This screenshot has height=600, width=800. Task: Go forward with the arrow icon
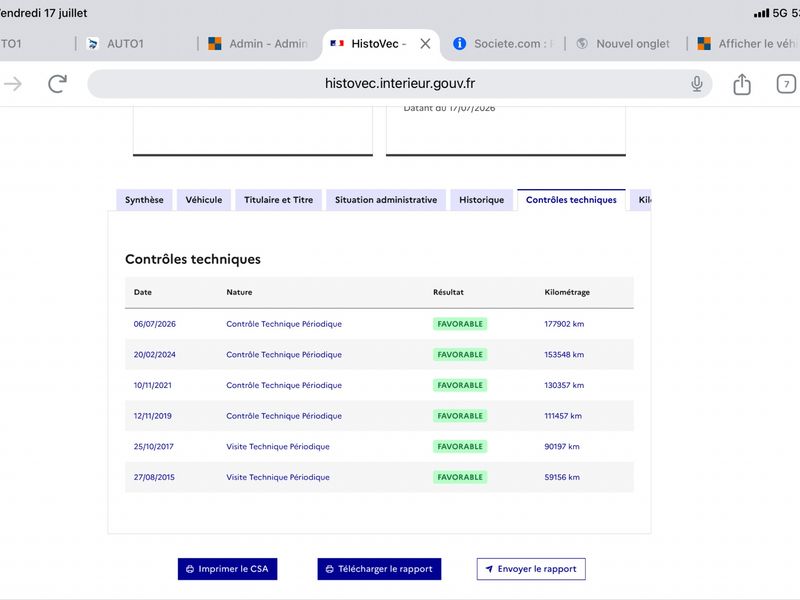(13, 84)
